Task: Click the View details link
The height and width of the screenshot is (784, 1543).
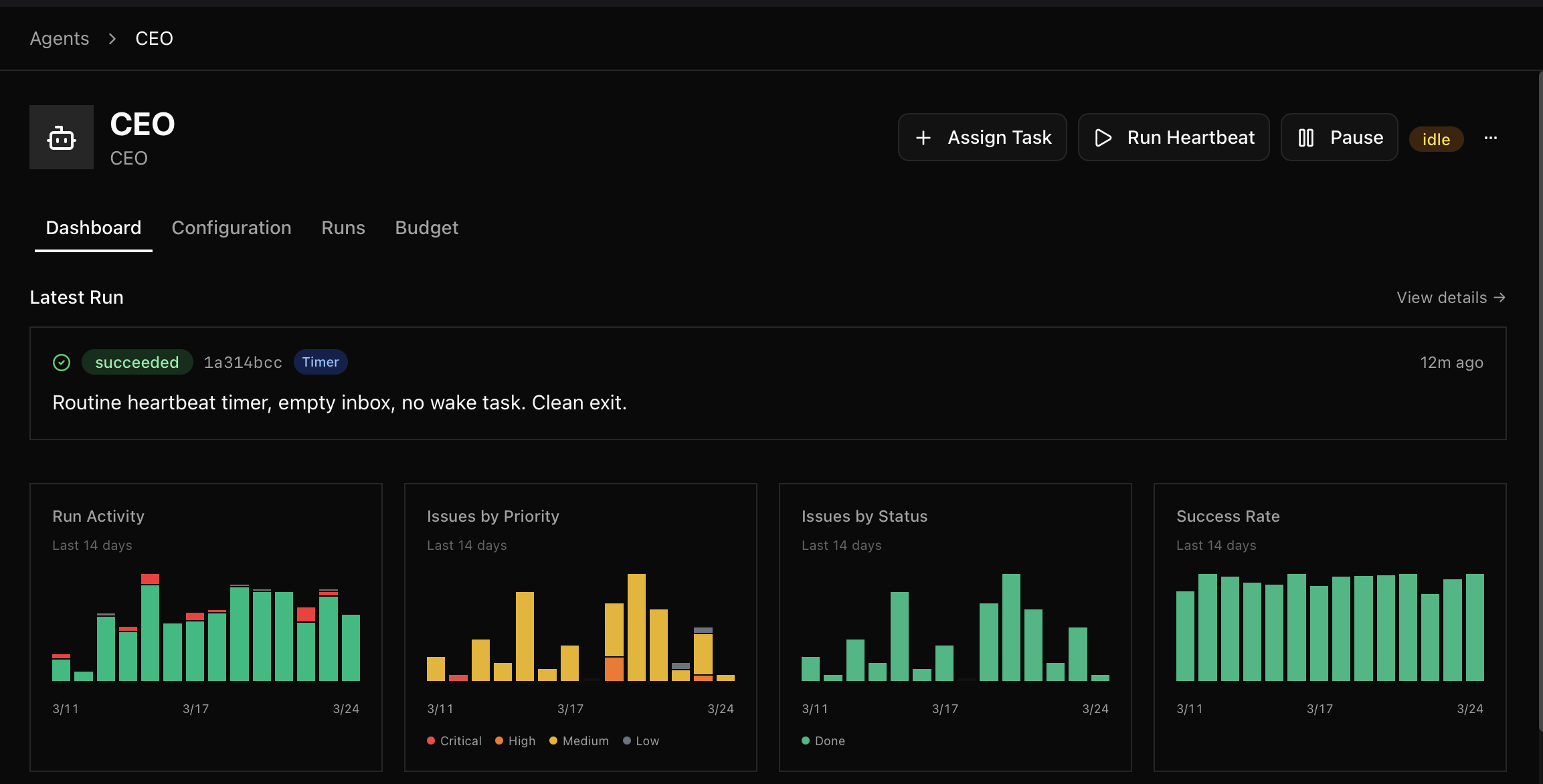Action: [x=1441, y=297]
